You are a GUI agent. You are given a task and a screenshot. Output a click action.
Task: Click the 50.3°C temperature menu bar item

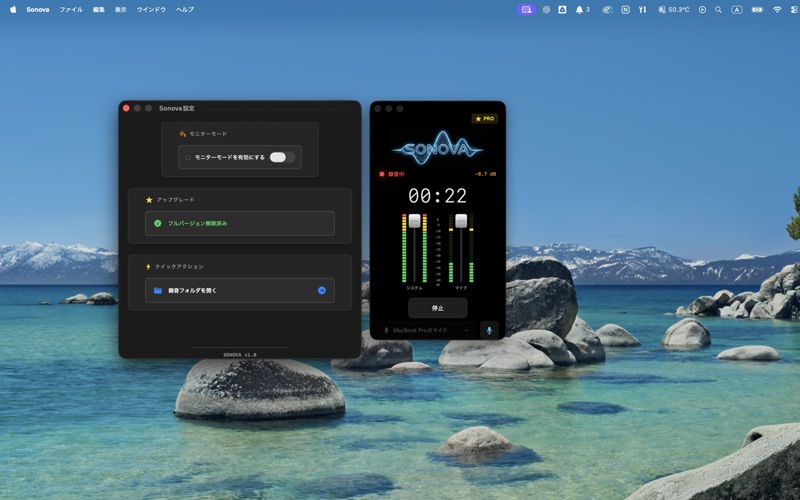[x=674, y=9]
